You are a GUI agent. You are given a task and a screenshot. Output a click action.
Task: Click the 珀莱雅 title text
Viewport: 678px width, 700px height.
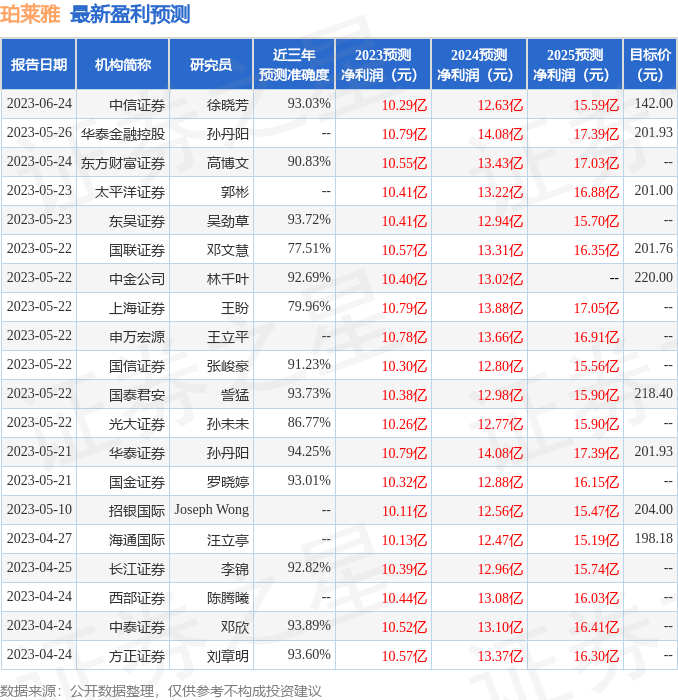pyautogui.click(x=30, y=14)
